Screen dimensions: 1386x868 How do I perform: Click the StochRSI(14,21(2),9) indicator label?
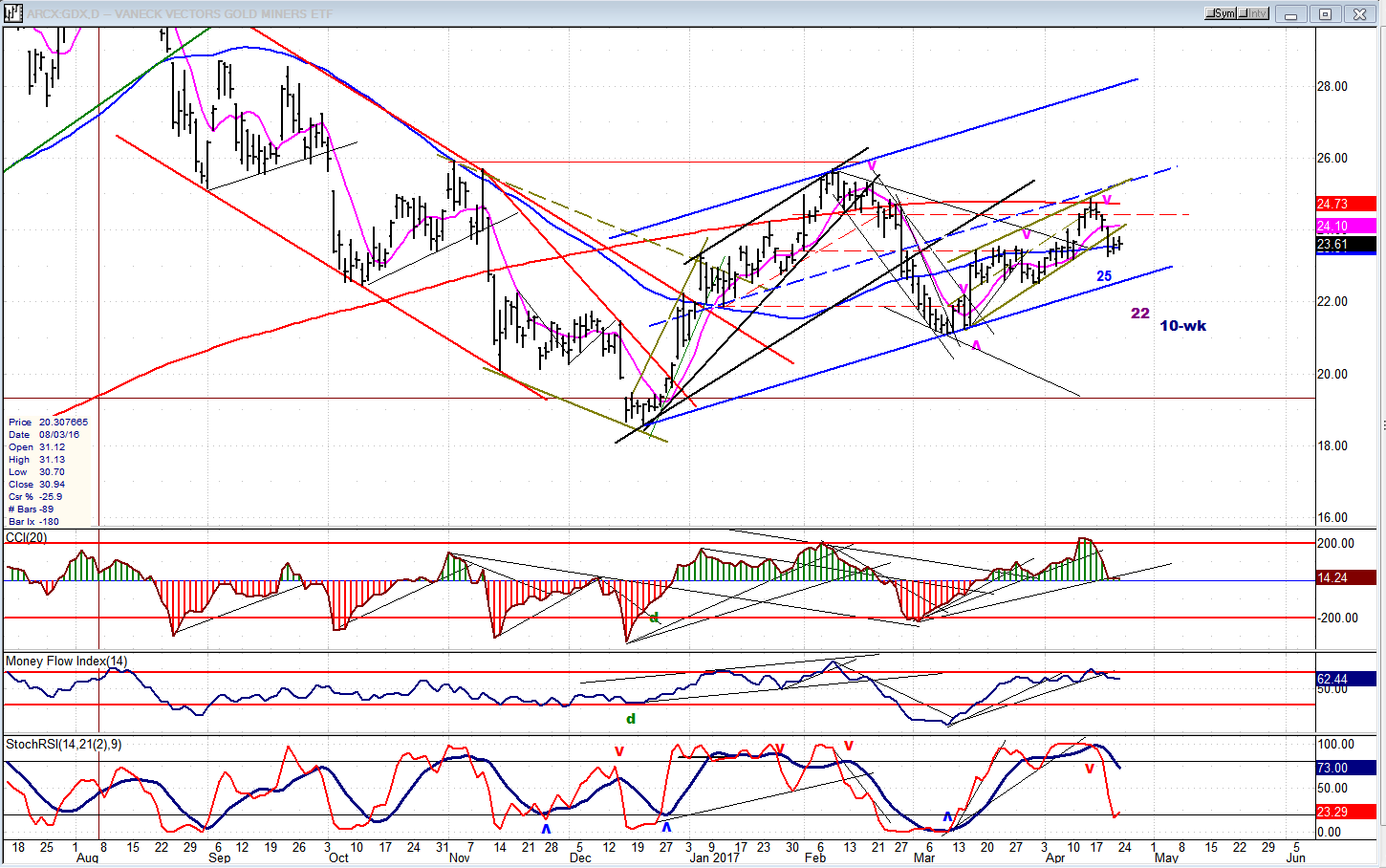click(x=63, y=745)
